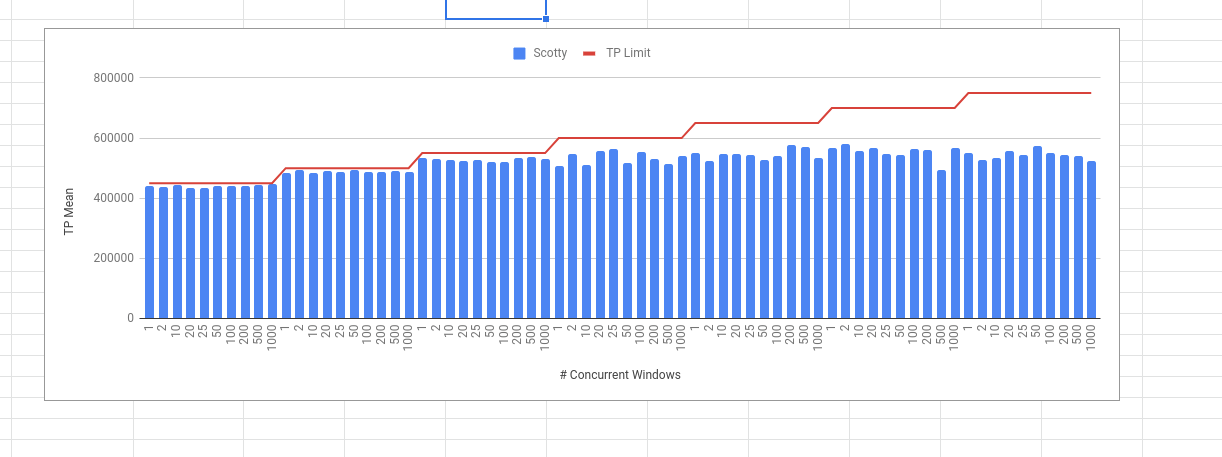Click the selected cell's blue fill handle
This screenshot has width=1222, height=457.
tap(546, 19)
